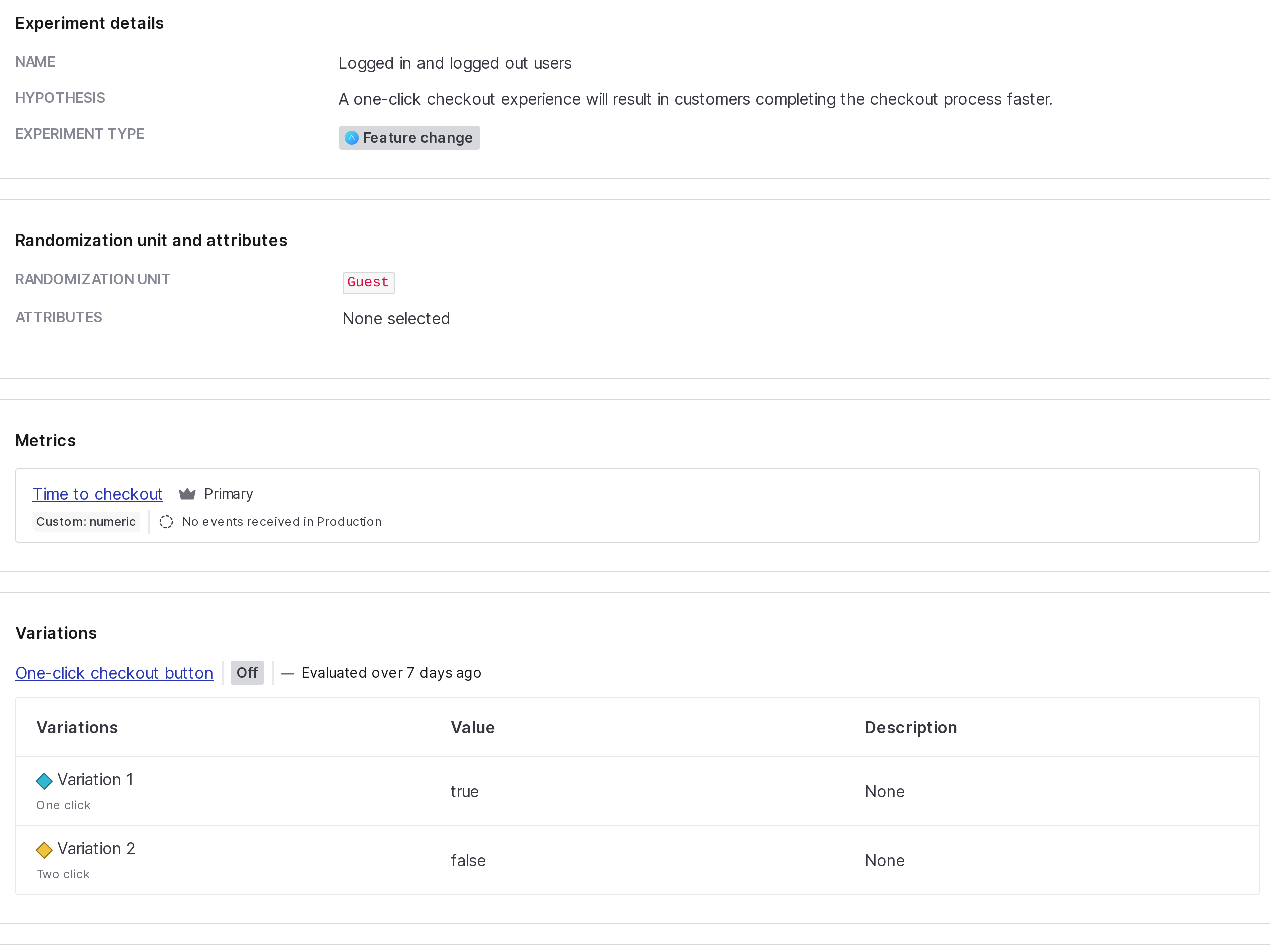Switch to the Metrics section

pyautogui.click(x=45, y=441)
